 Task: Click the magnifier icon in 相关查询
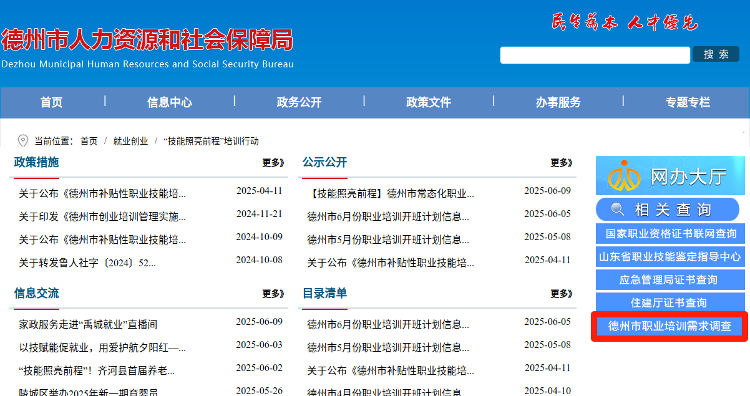618,209
